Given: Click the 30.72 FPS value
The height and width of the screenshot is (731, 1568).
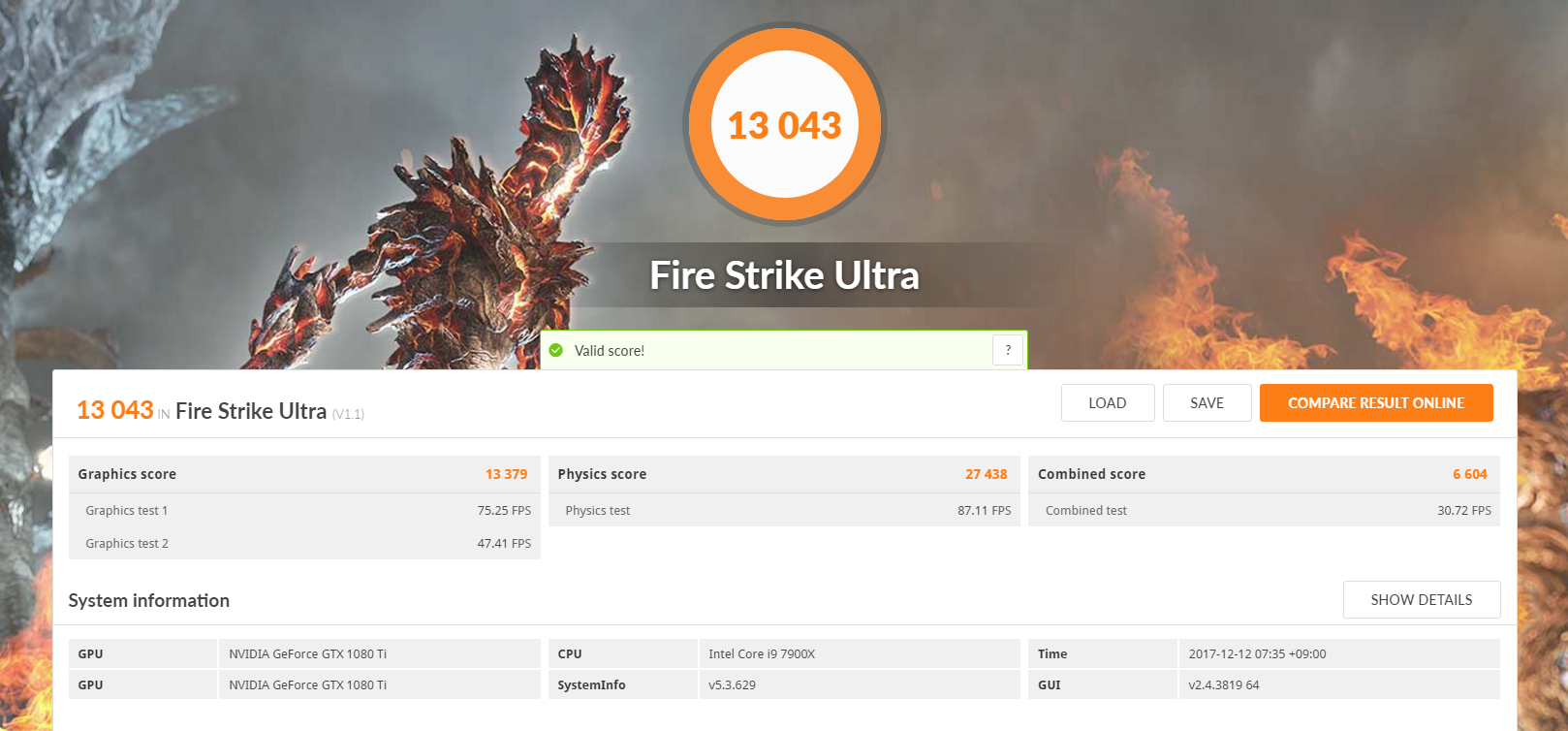Looking at the screenshot, I should [1464, 510].
